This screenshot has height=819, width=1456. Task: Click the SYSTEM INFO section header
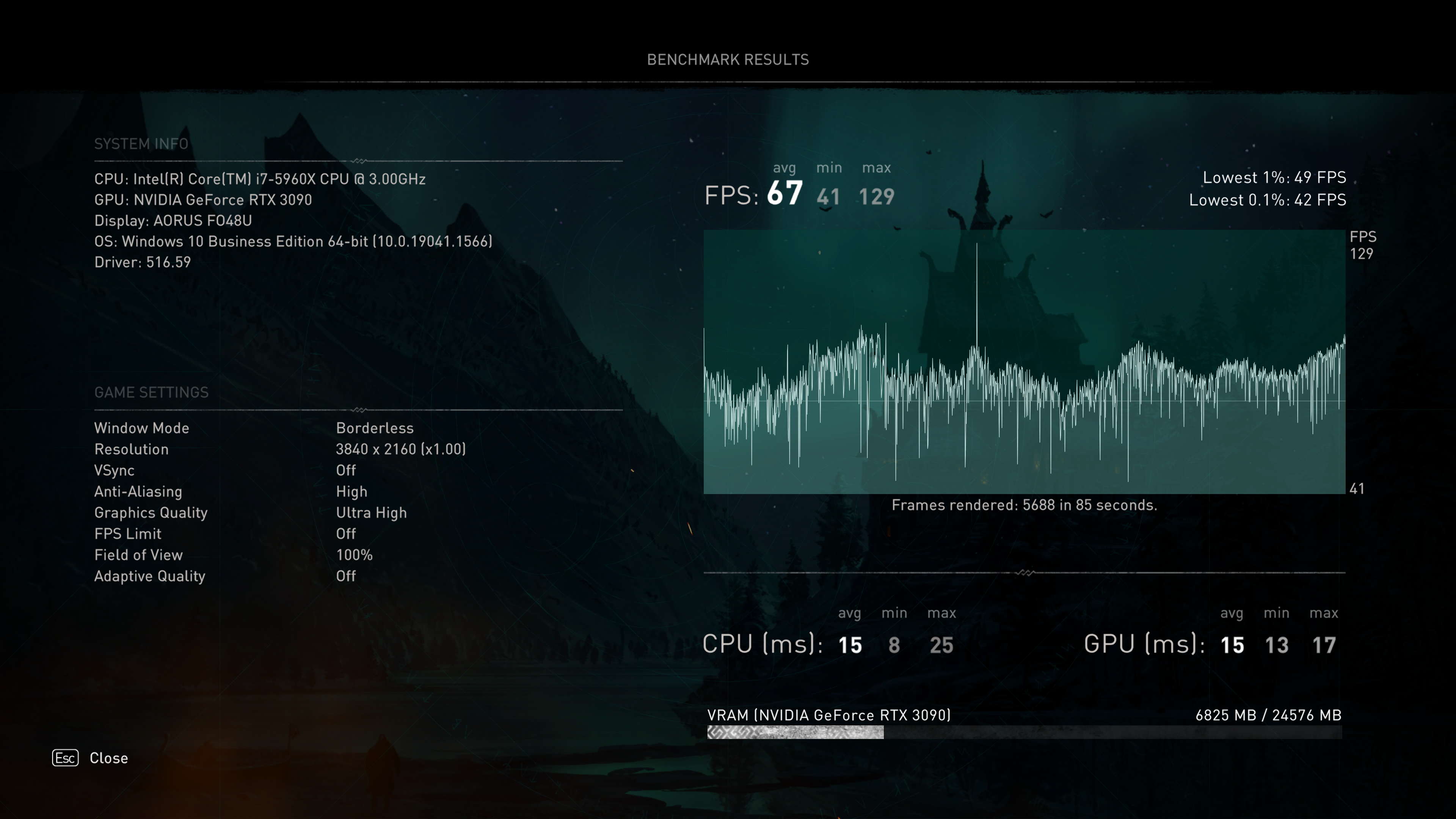[141, 144]
